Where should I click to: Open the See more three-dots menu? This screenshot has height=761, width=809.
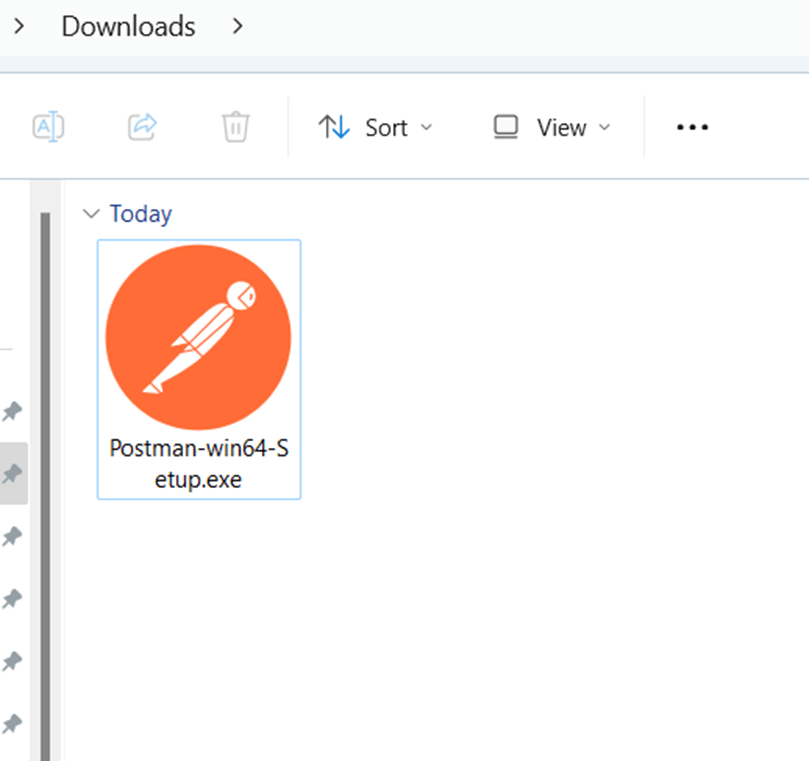pyautogui.click(x=692, y=127)
